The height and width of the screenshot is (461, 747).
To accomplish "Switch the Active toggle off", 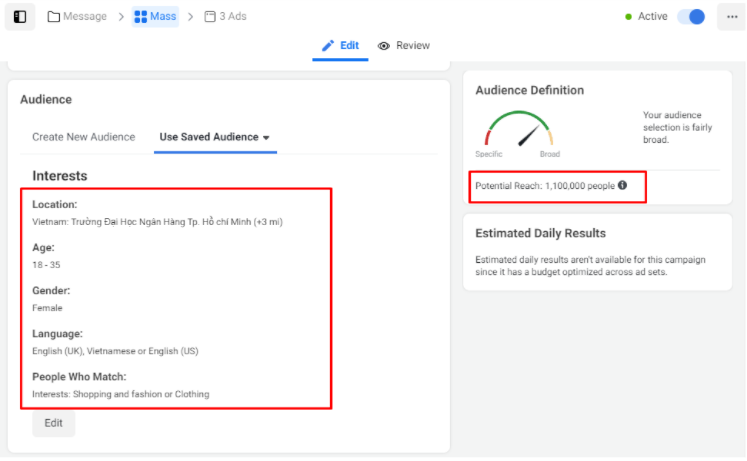I will click(x=691, y=17).
